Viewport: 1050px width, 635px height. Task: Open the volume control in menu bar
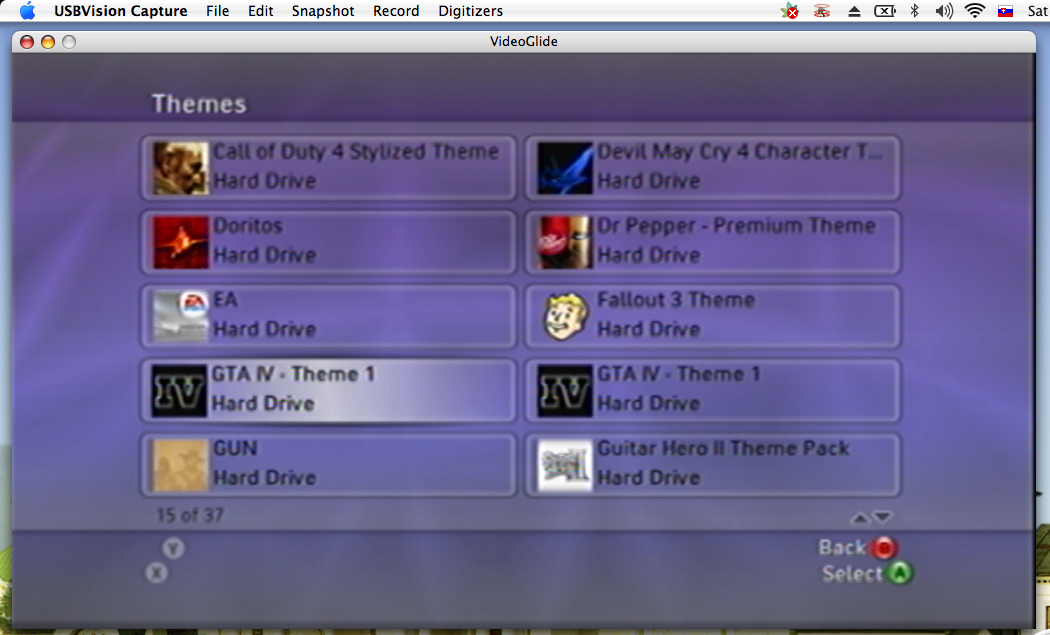(x=944, y=11)
